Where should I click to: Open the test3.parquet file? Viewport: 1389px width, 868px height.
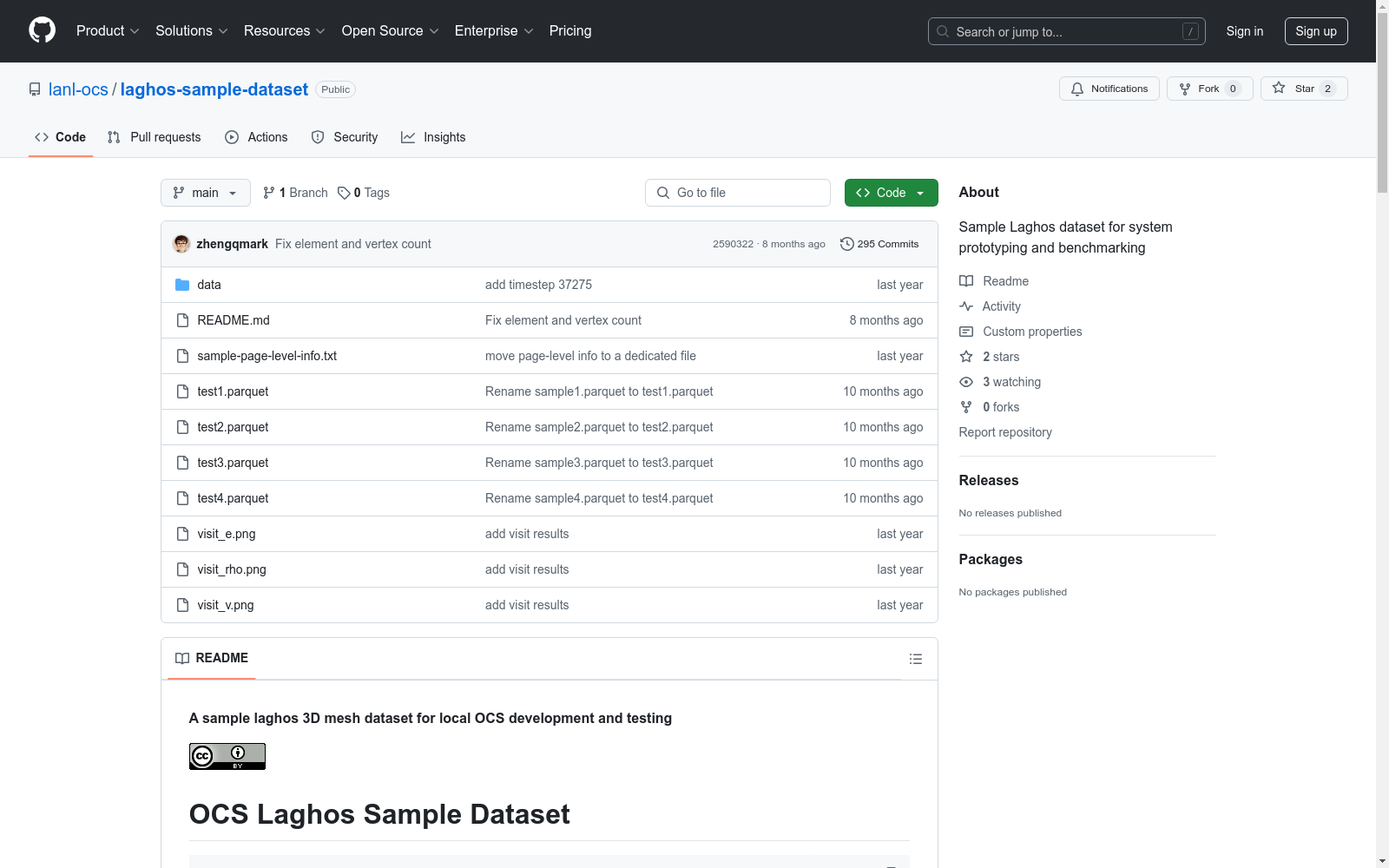click(x=233, y=463)
